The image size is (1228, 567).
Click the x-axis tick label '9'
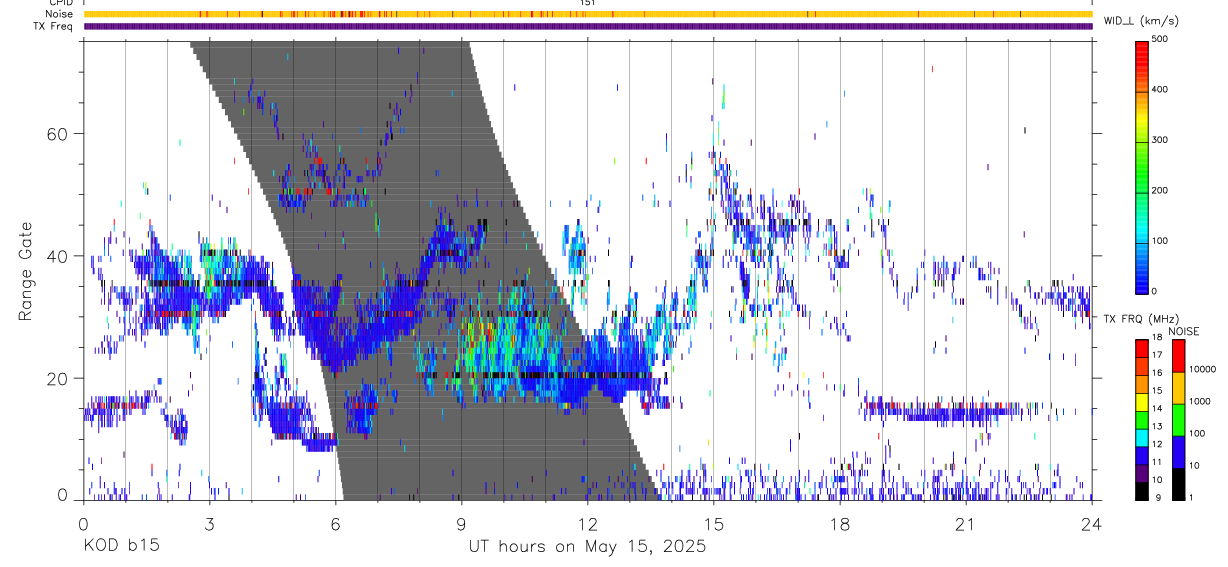click(x=461, y=525)
